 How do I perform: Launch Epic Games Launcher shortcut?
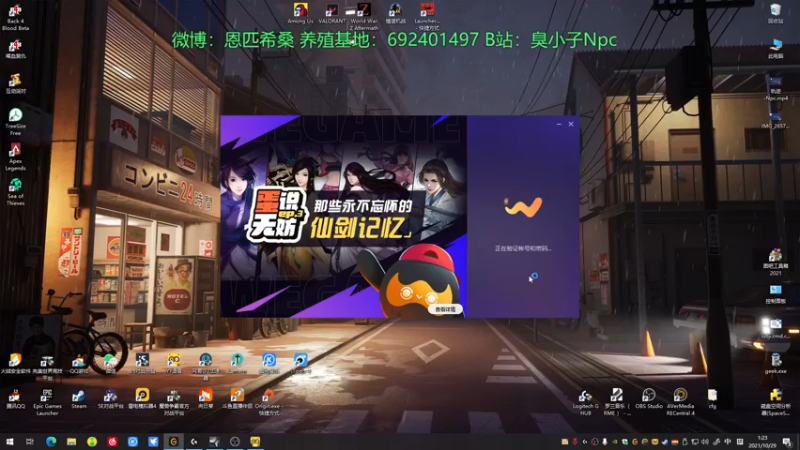point(47,402)
